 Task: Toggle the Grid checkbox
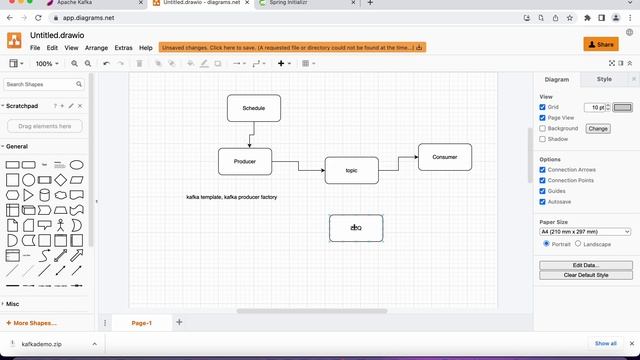click(x=542, y=107)
